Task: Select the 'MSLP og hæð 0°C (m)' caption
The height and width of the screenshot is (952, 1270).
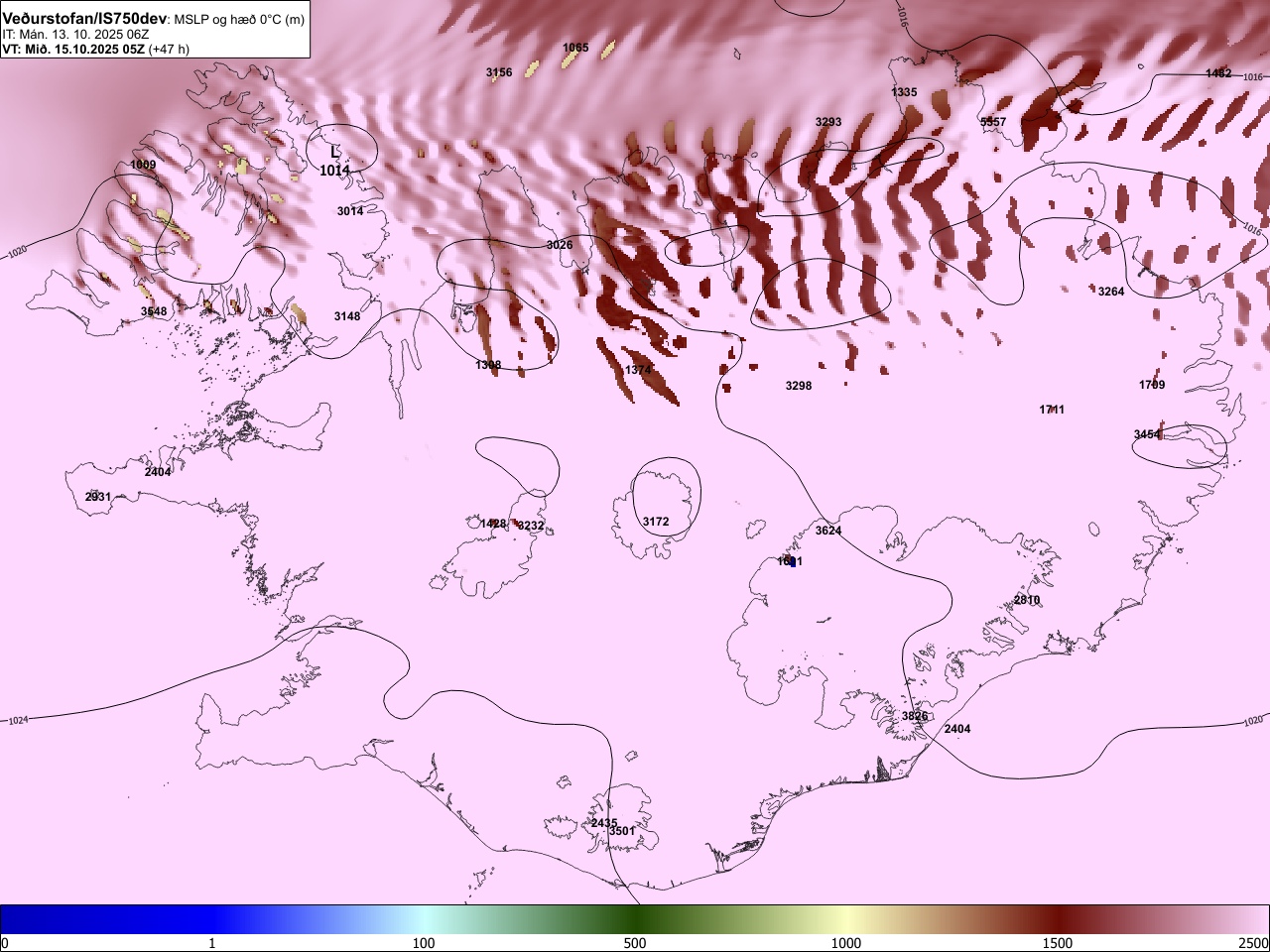Action: (x=239, y=20)
